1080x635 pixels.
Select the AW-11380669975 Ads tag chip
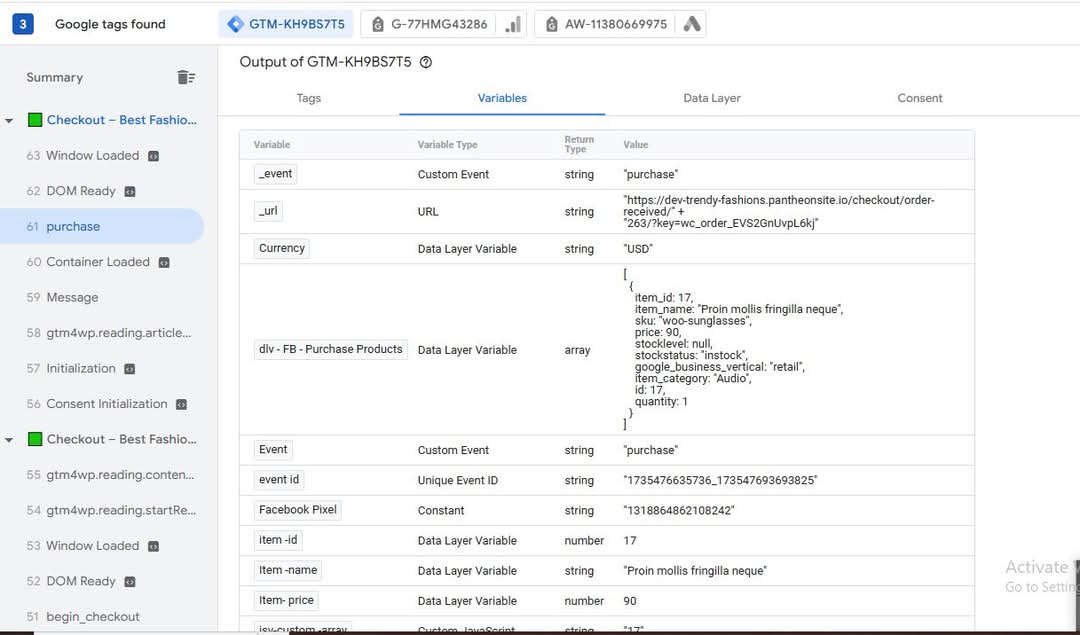click(620, 24)
